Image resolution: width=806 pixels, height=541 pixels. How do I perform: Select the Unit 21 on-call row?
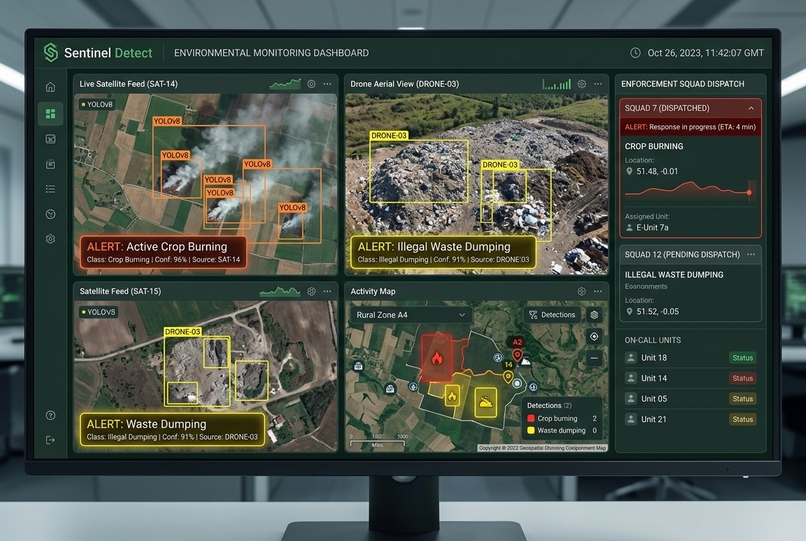pyautogui.click(x=690, y=420)
